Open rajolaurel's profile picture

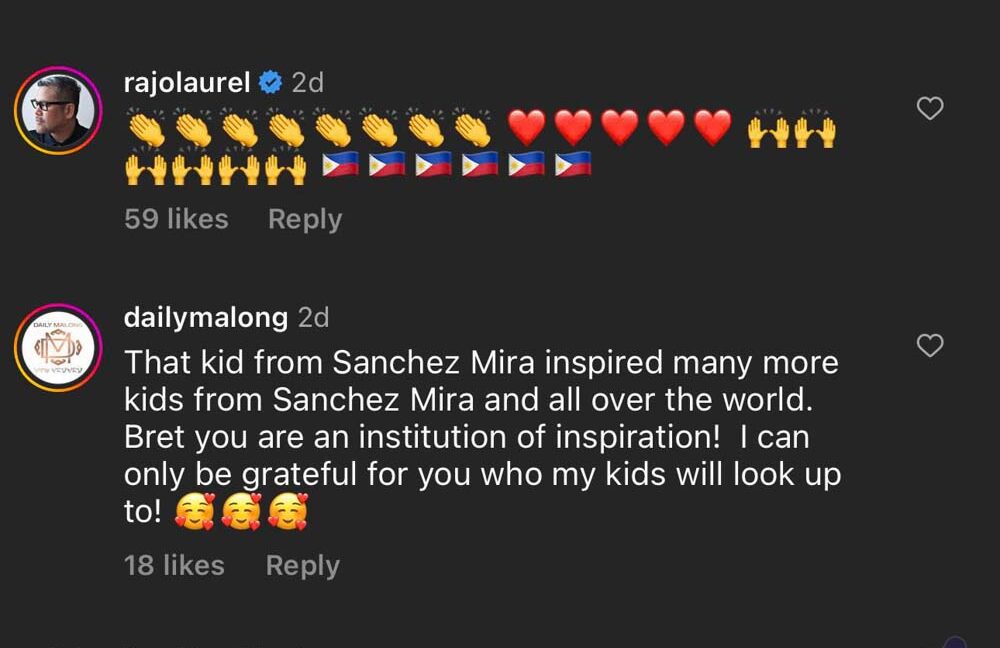coord(58,110)
